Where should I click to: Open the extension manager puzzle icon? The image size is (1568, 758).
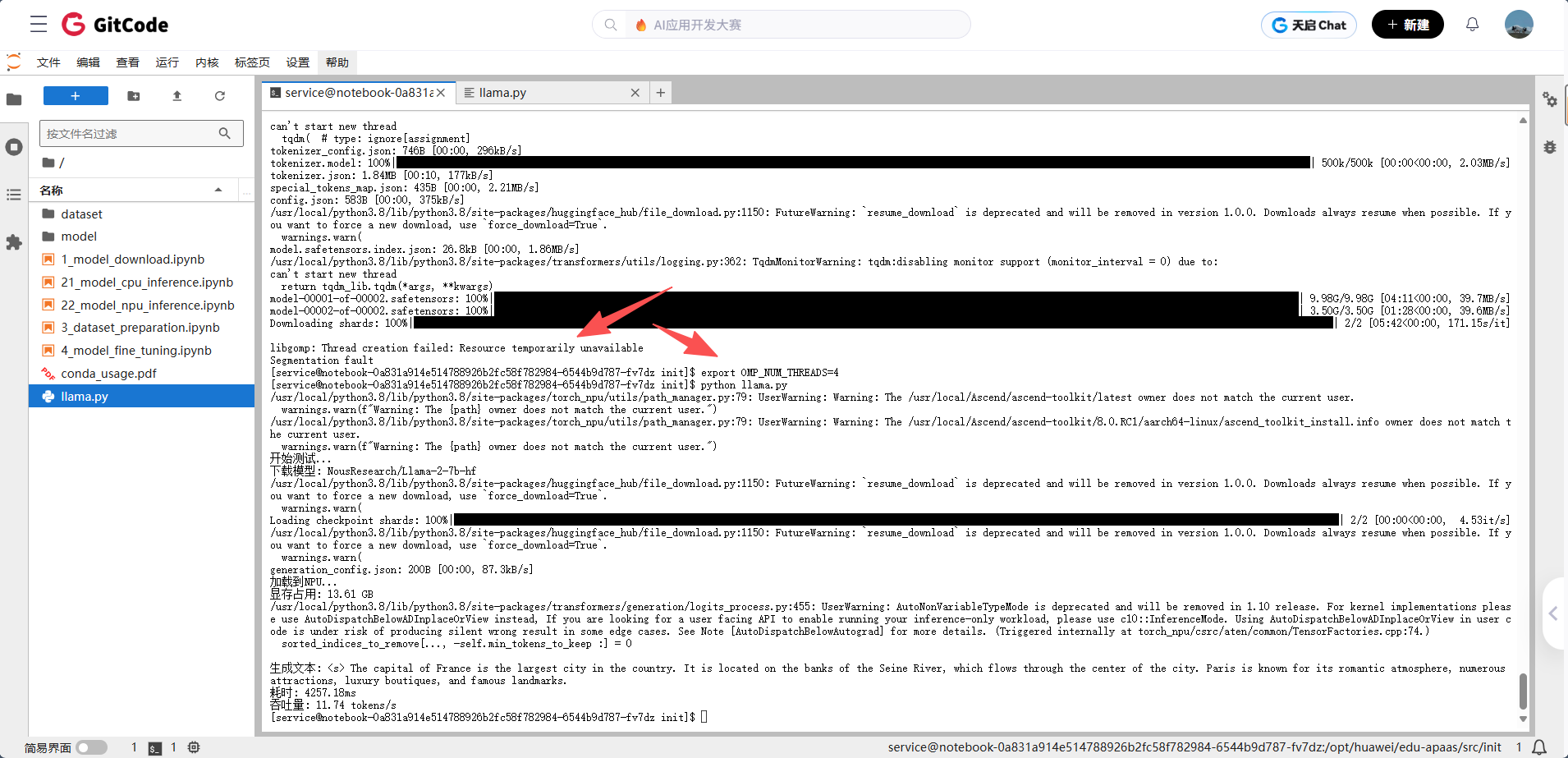(14, 242)
